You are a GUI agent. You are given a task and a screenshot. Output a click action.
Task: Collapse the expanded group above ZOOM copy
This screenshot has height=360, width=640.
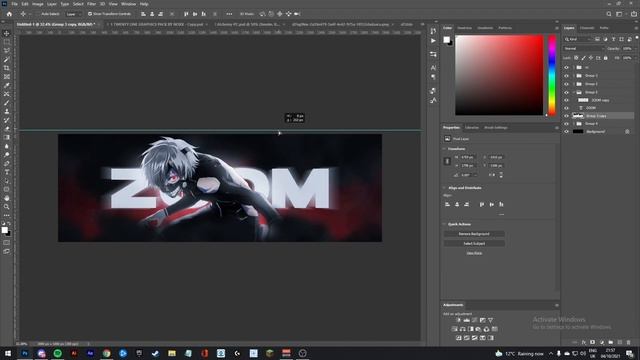pos(573,92)
